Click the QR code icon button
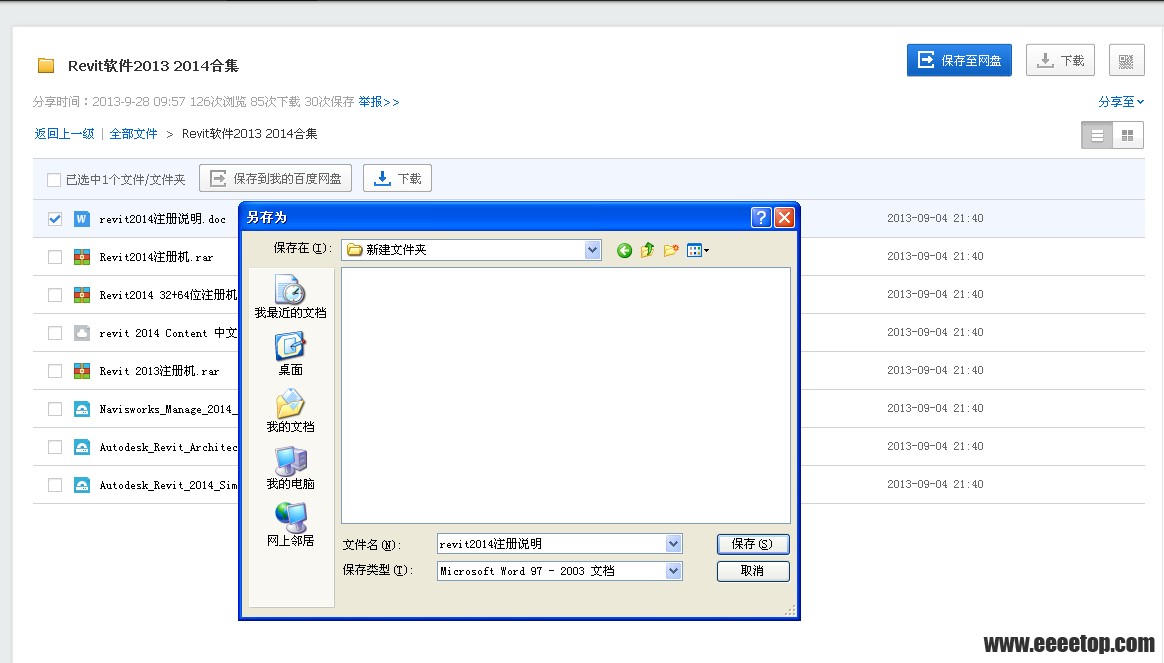The height and width of the screenshot is (663, 1164). (x=1126, y=60)
